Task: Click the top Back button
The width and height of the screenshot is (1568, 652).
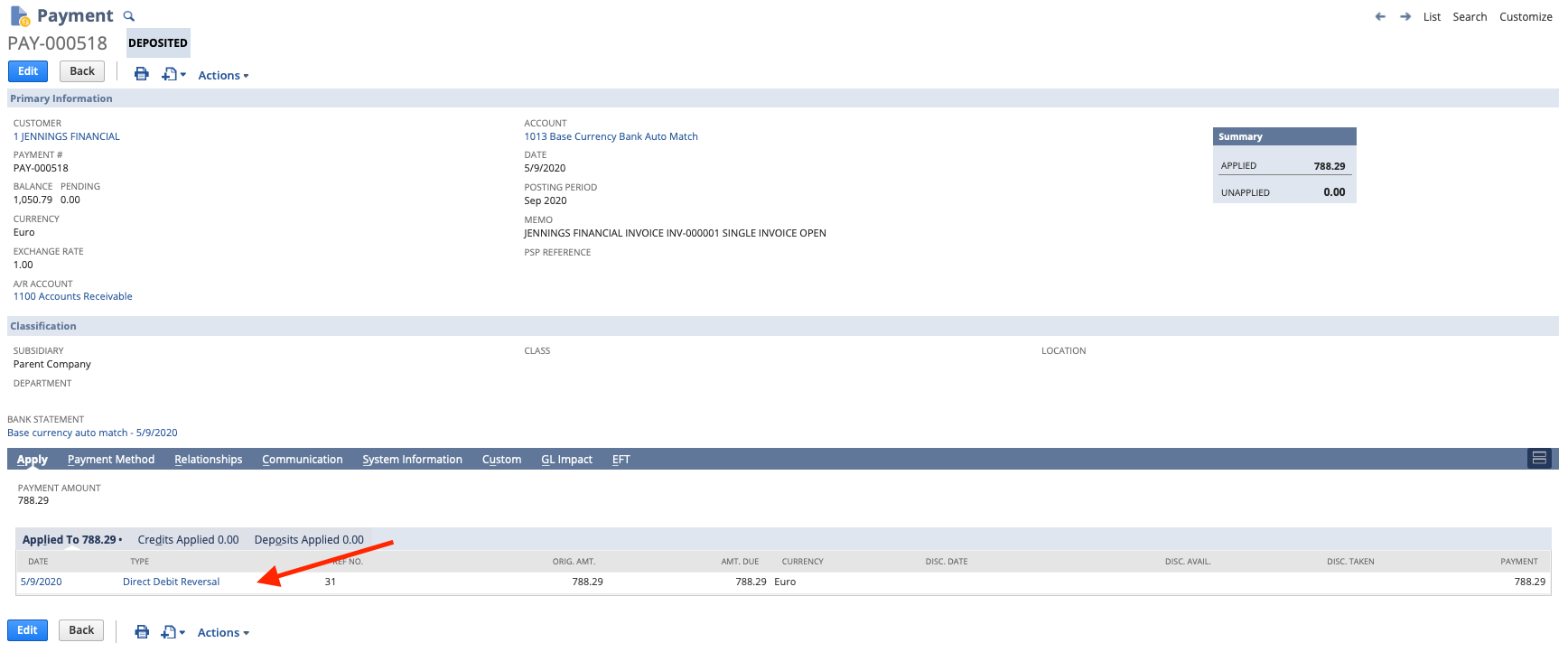Action: (82, 71)
